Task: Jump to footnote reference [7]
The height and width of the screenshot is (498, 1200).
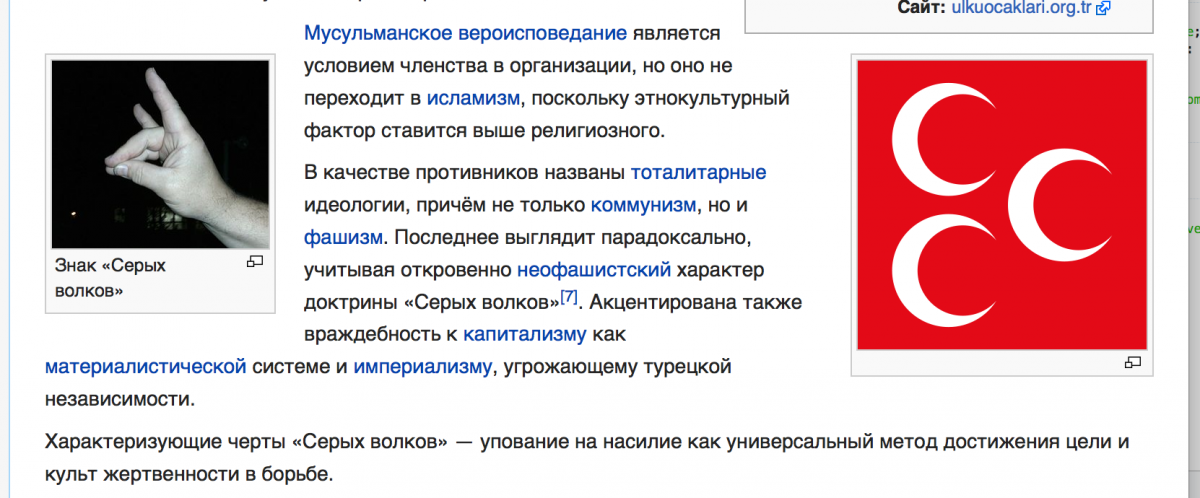Action: [569, 297]
